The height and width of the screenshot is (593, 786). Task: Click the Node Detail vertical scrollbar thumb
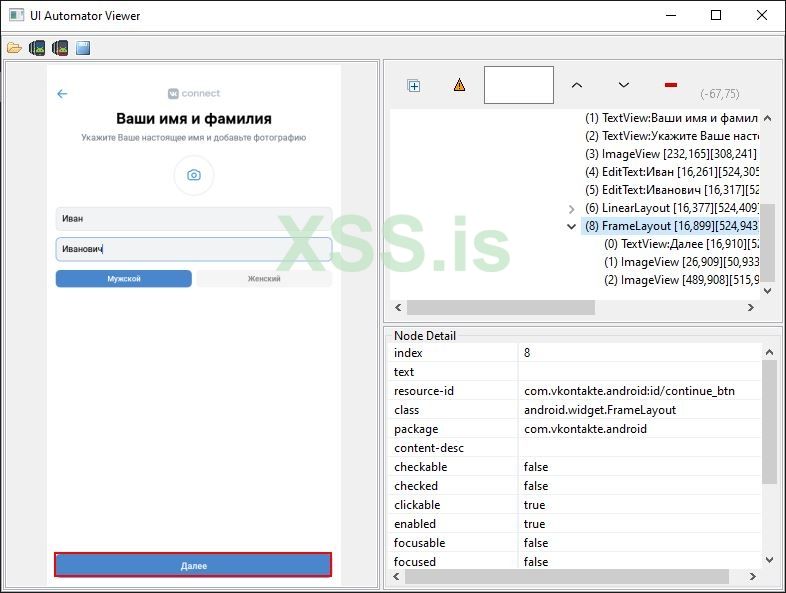[x=768, y=422]
